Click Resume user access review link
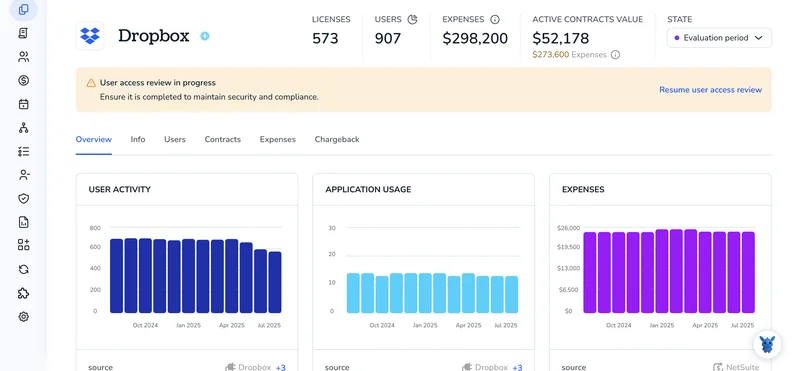Viewport: 800px width, 371px height. pyautogui.click(x=710, y=90)
